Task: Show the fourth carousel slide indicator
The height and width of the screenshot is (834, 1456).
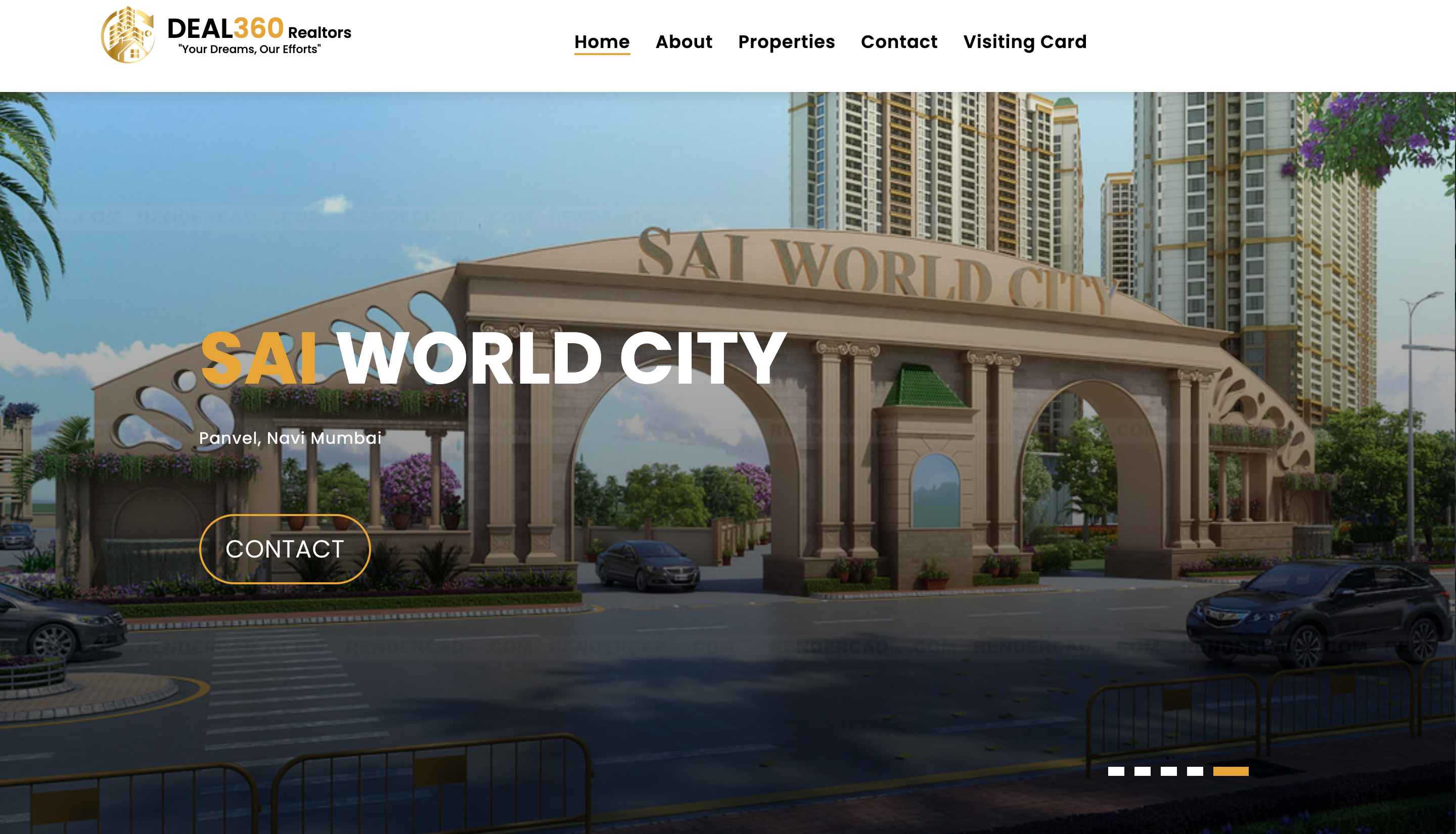Action: [1195, 771]
